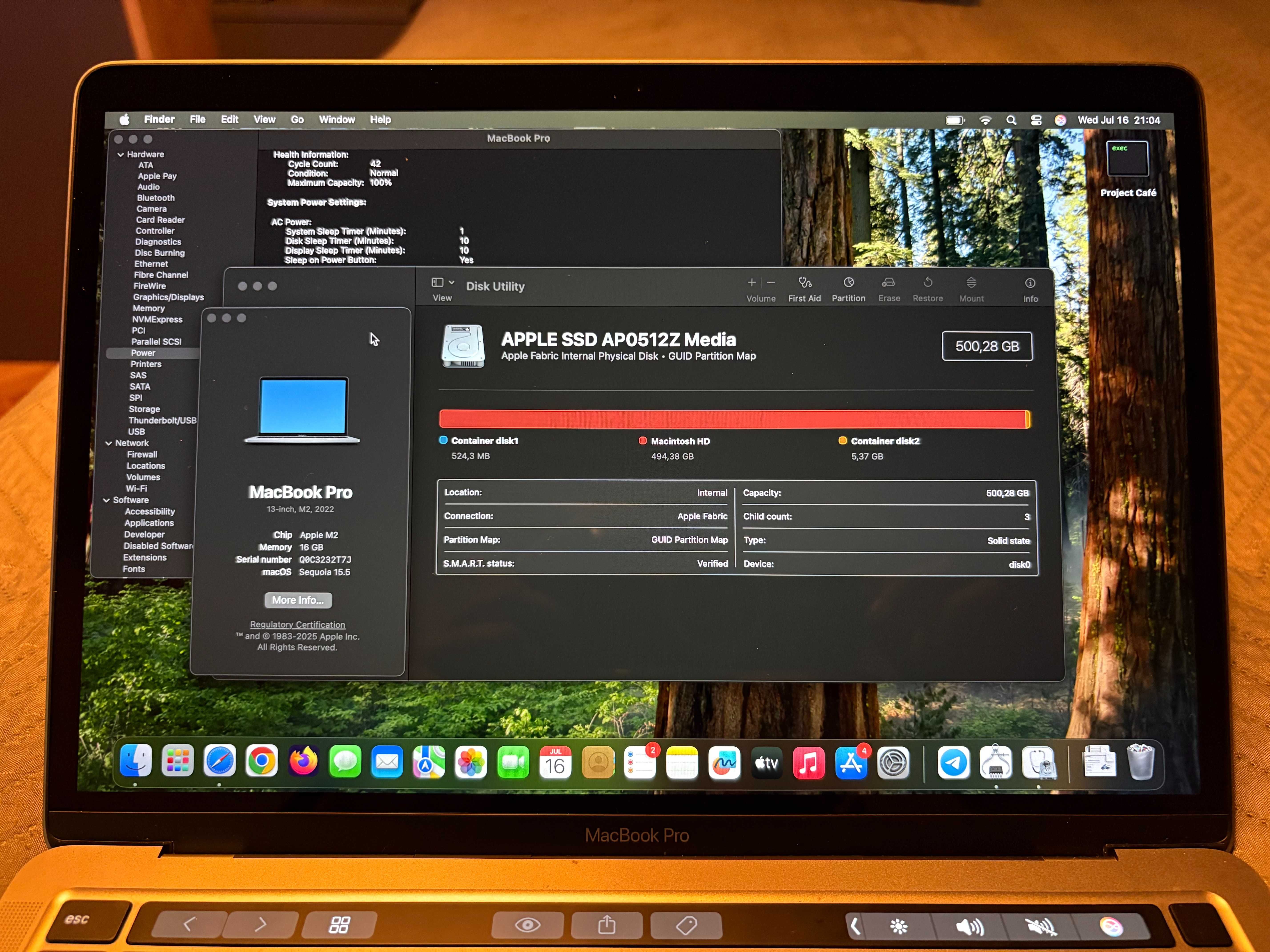
Task: Open the Edit menu
Action: tap(230, 119)
